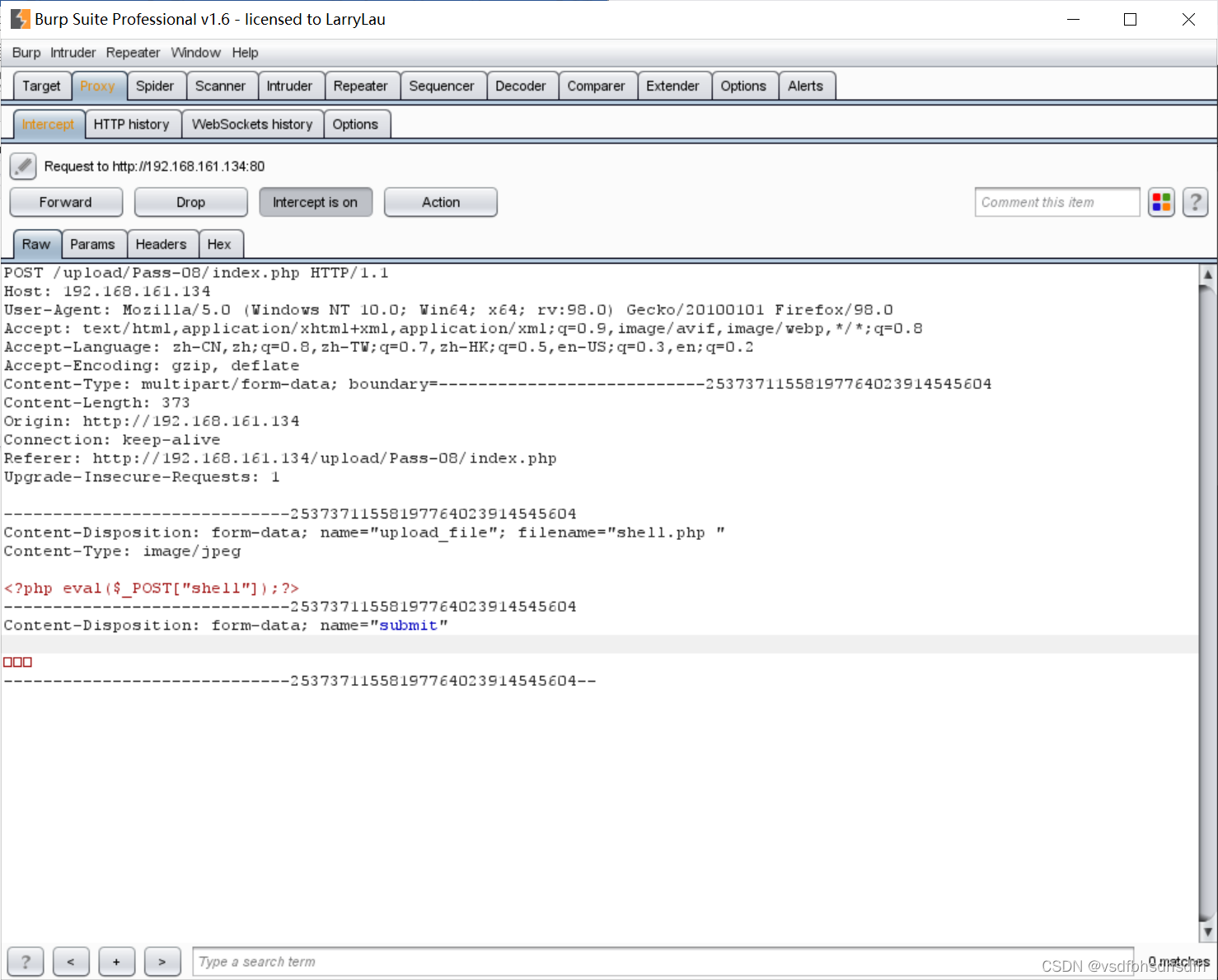Viewport: 1218px width, 980px height.
Task: Click the Accept-Encoding header line
Action: pyautogui.click(x=152, y=366)
